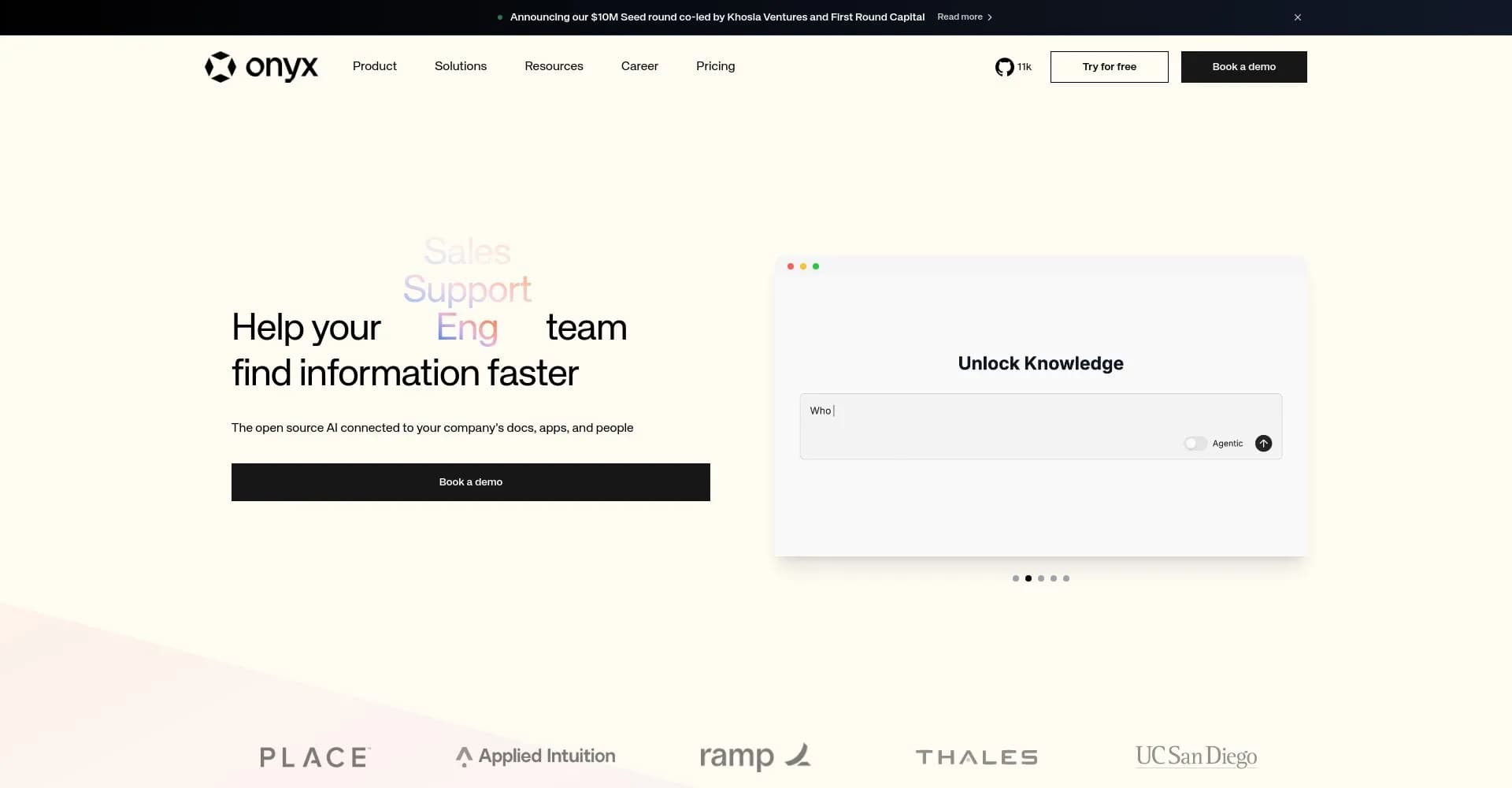Jump to the last carousel dot indicator

1066,578
